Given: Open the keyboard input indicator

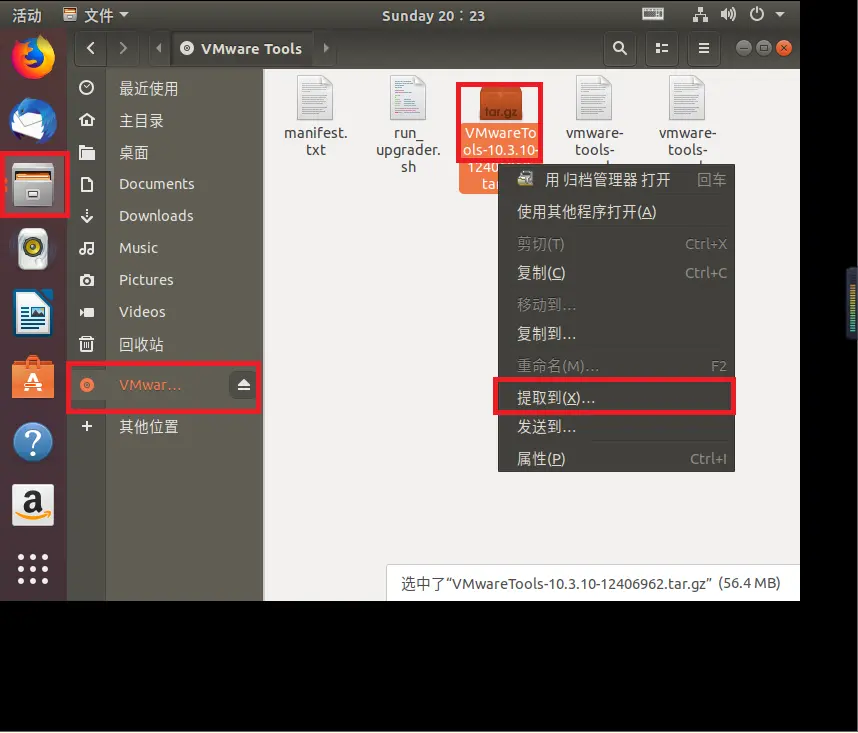Looking at the screenshot, I should [653, 15].
